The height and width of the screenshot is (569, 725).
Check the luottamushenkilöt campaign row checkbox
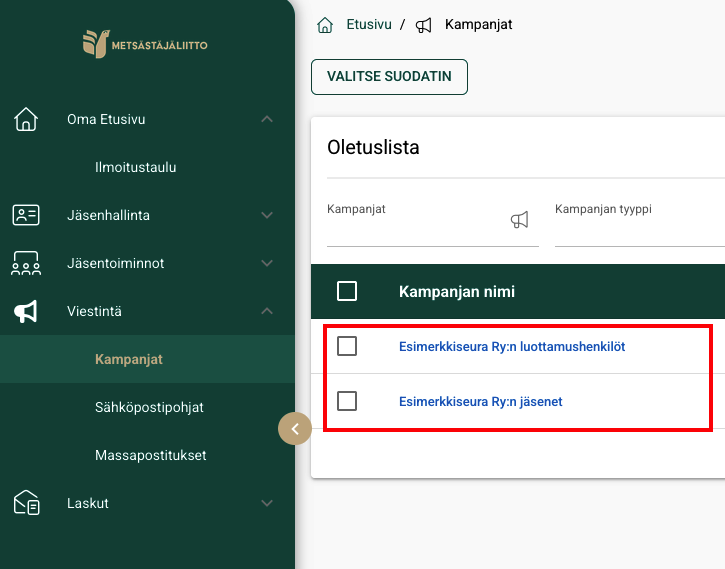pos(347,346)
